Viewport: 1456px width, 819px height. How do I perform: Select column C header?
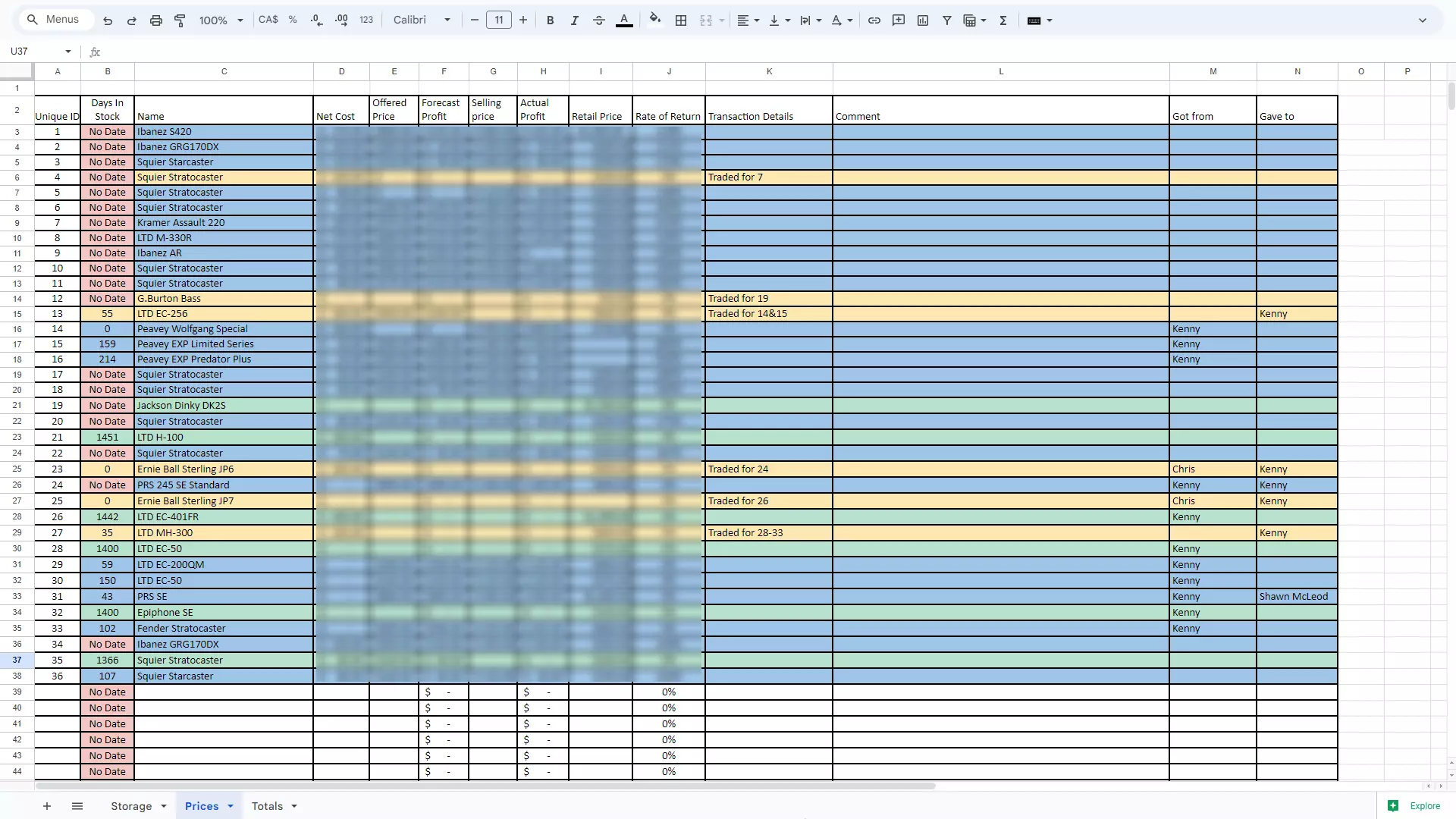tap(224, 71)
